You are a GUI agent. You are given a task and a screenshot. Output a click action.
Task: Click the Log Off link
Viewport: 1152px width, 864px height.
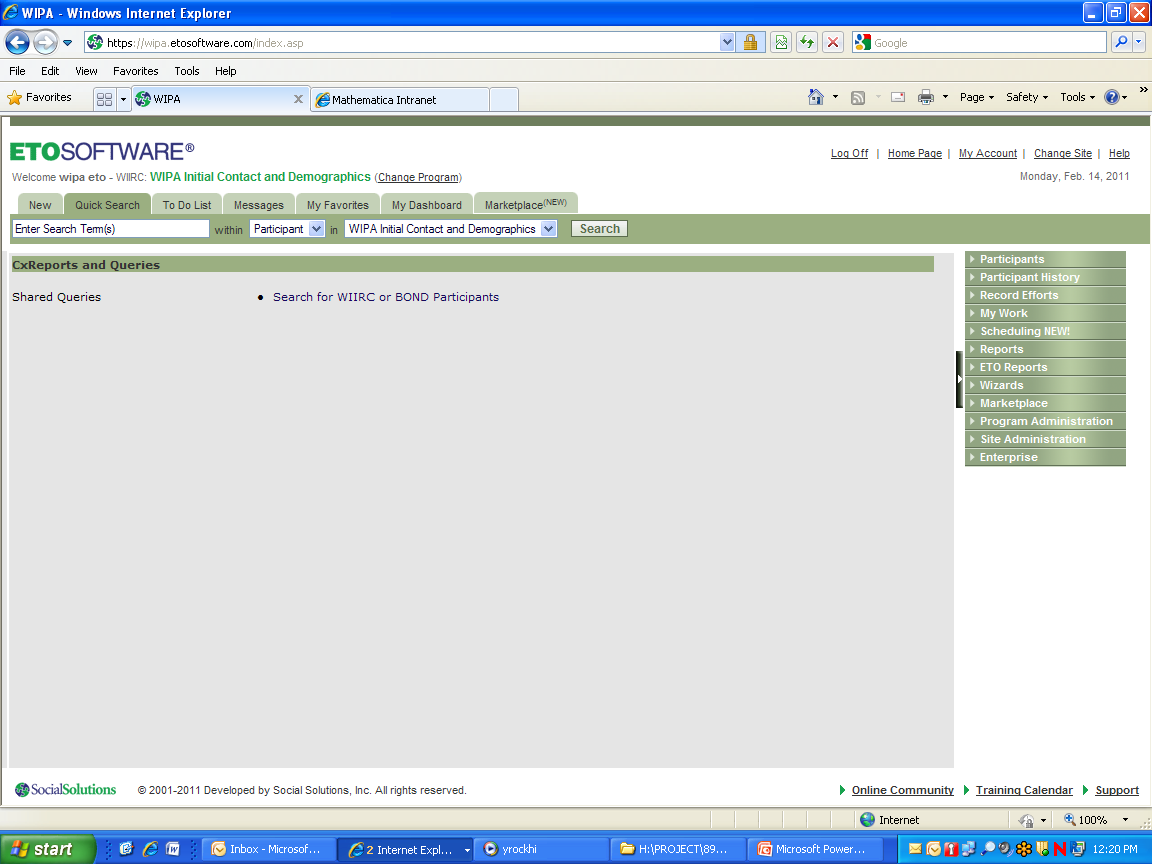(849, 154)
